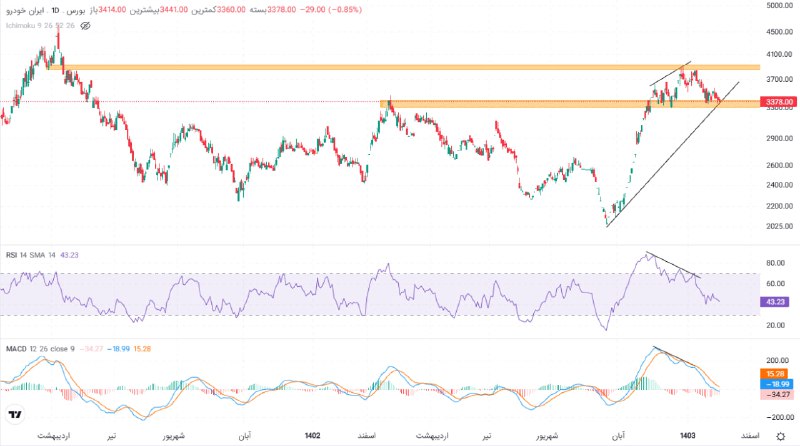Click the 1403 year label on time axis
Screen dimensions: 800x446
coord(688,436)
